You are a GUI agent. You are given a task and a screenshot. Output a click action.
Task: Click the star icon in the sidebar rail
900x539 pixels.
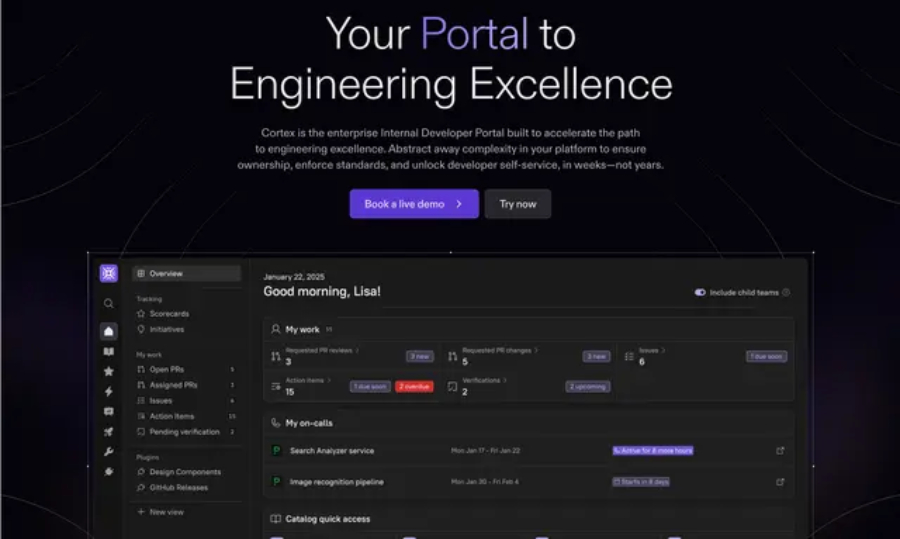tap(108, 371)
